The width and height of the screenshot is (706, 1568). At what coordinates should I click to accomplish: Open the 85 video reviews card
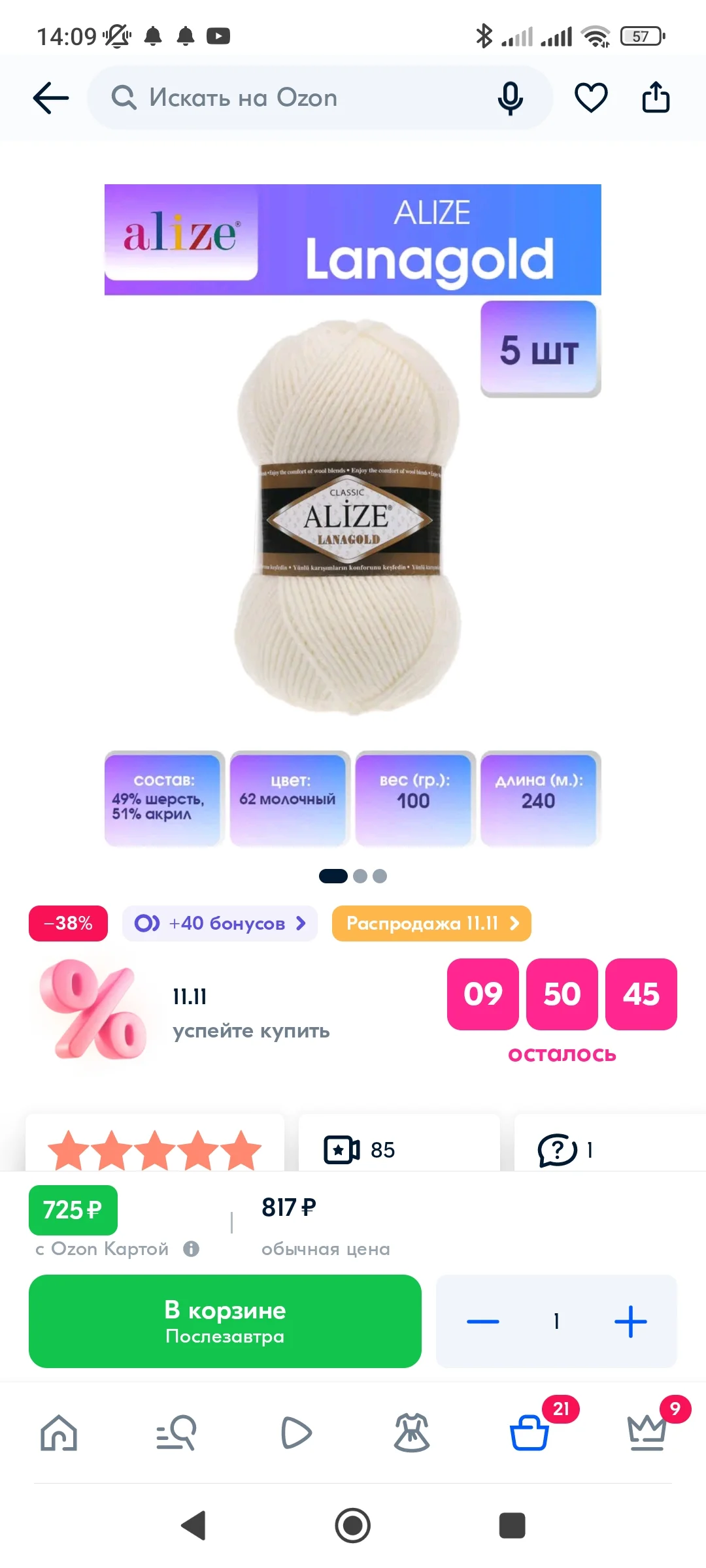click(399, 1145)
